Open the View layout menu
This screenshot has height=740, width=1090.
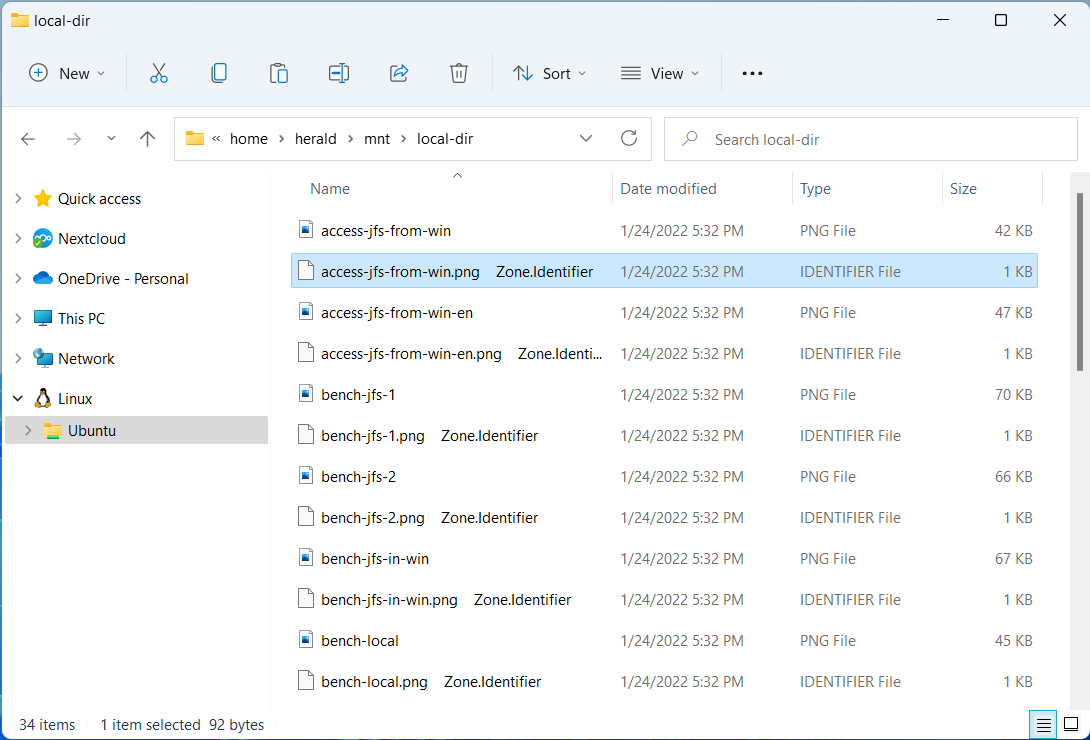pos(660,73)
